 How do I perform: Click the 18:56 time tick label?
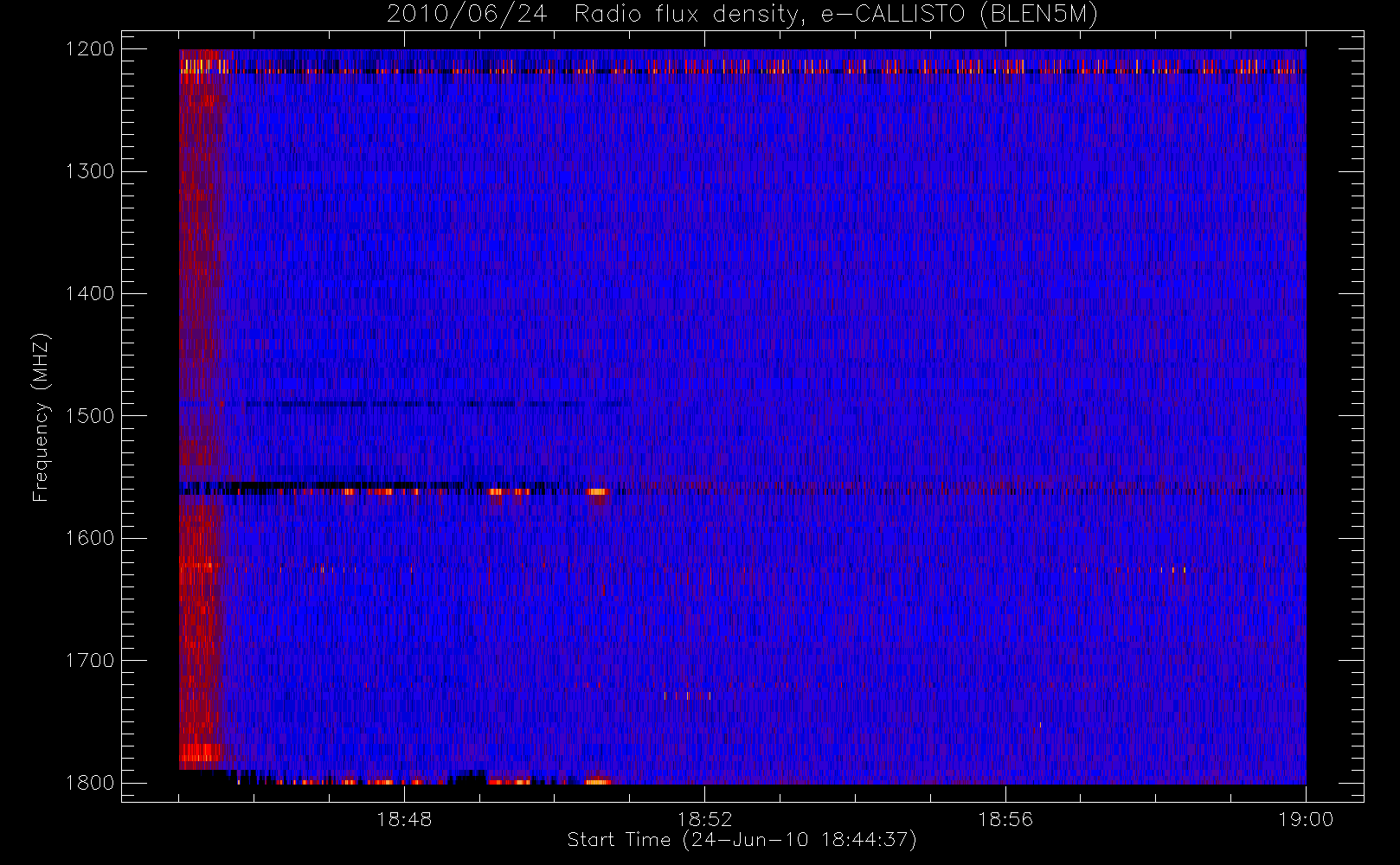[1005, 819]
